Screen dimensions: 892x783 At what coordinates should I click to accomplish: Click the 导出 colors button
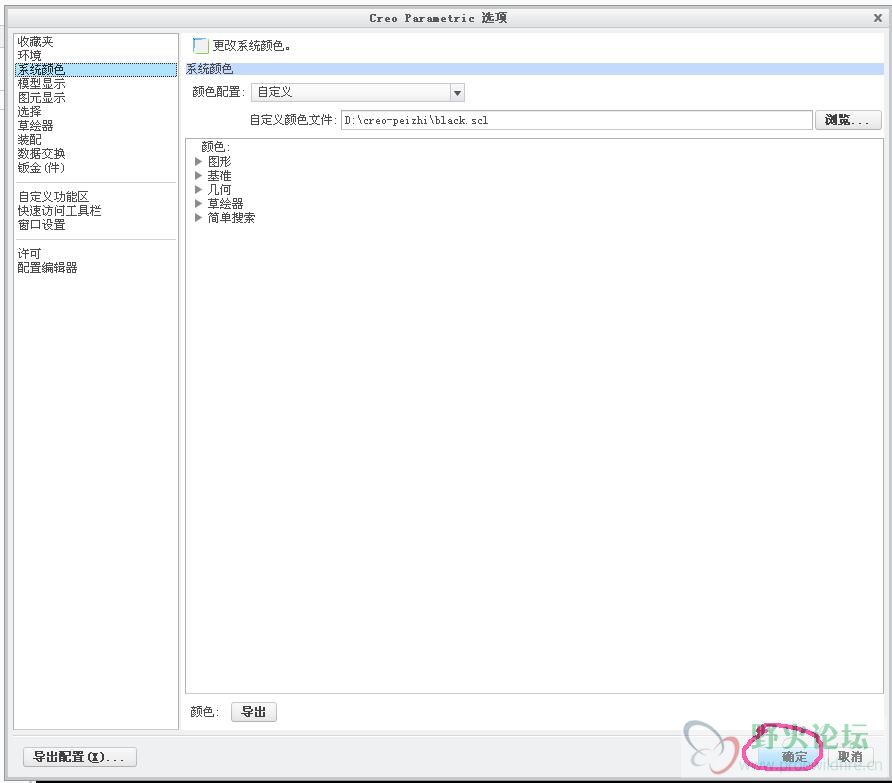(x=254, y=712)
